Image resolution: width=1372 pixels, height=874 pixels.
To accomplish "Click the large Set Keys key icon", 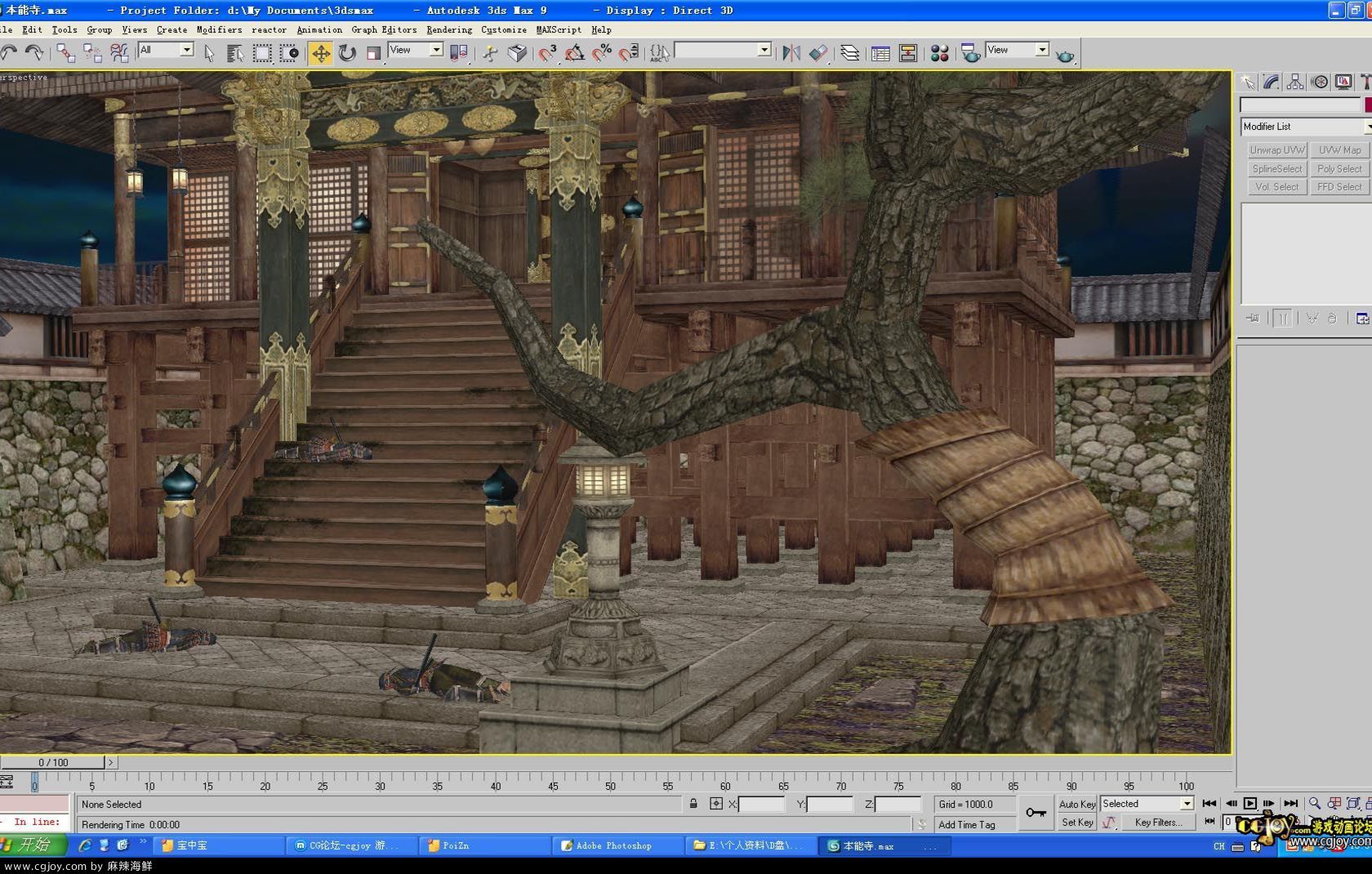I will point(1036,813).
